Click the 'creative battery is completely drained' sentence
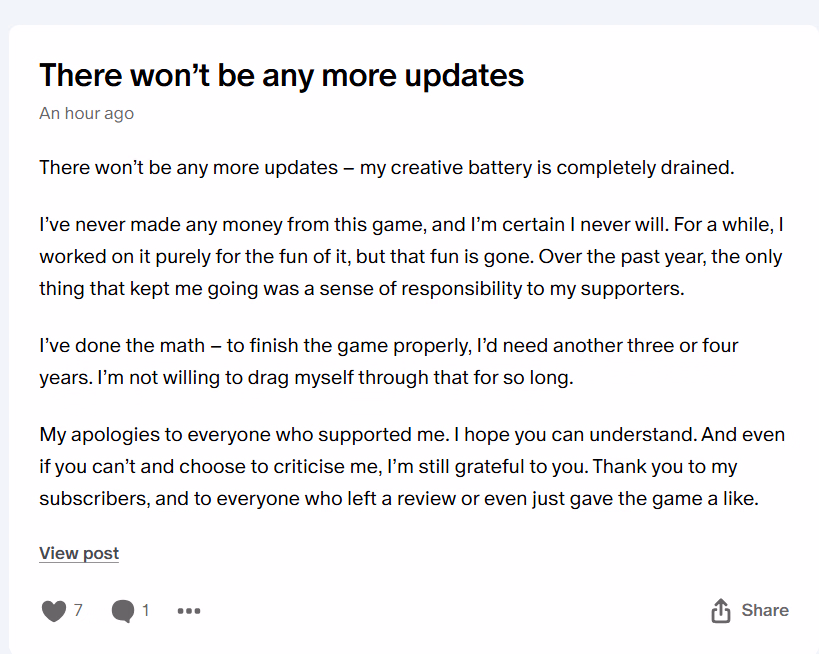 (x=562, y=168)
